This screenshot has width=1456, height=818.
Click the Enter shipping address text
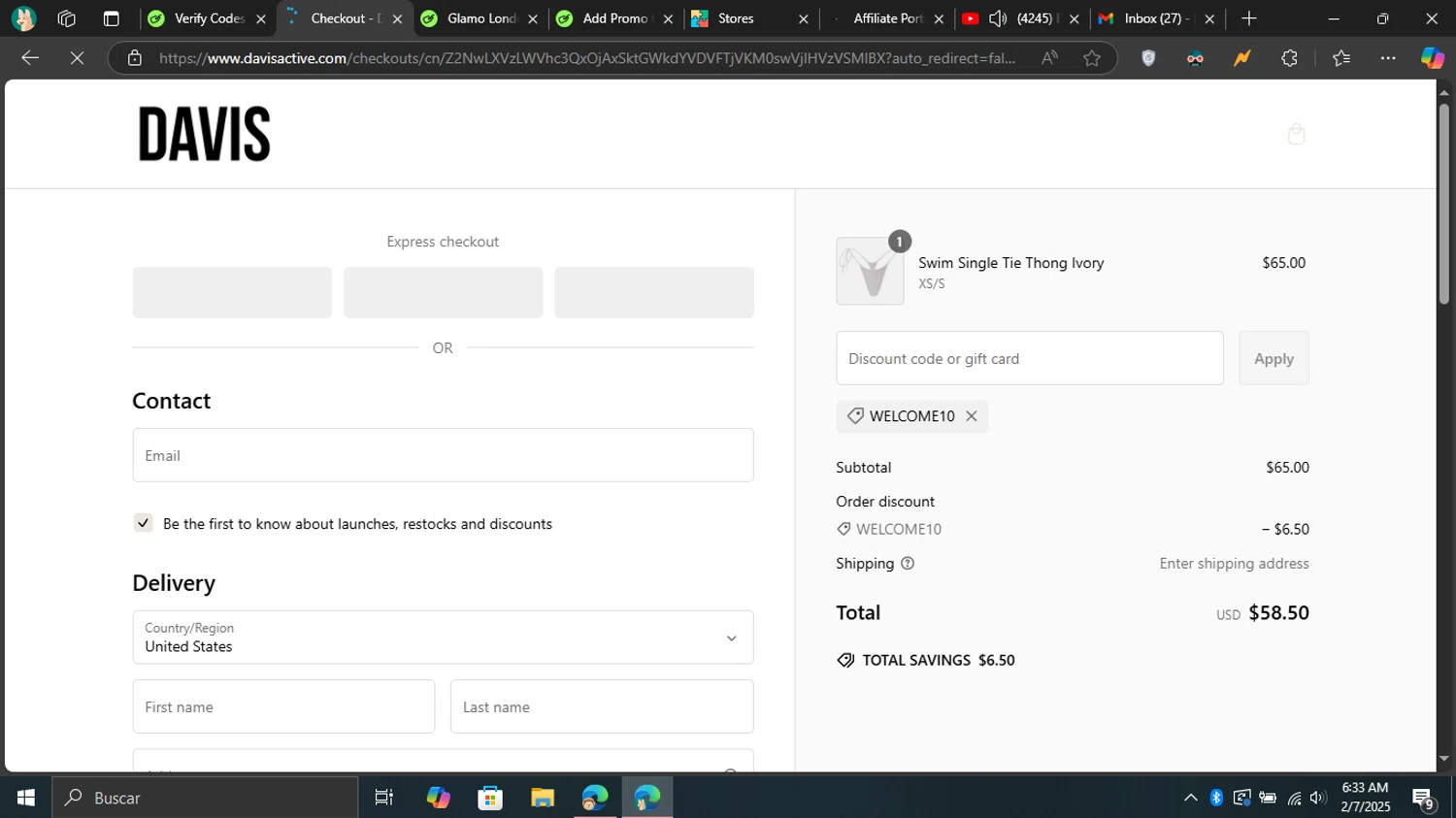click(1234, 564)
